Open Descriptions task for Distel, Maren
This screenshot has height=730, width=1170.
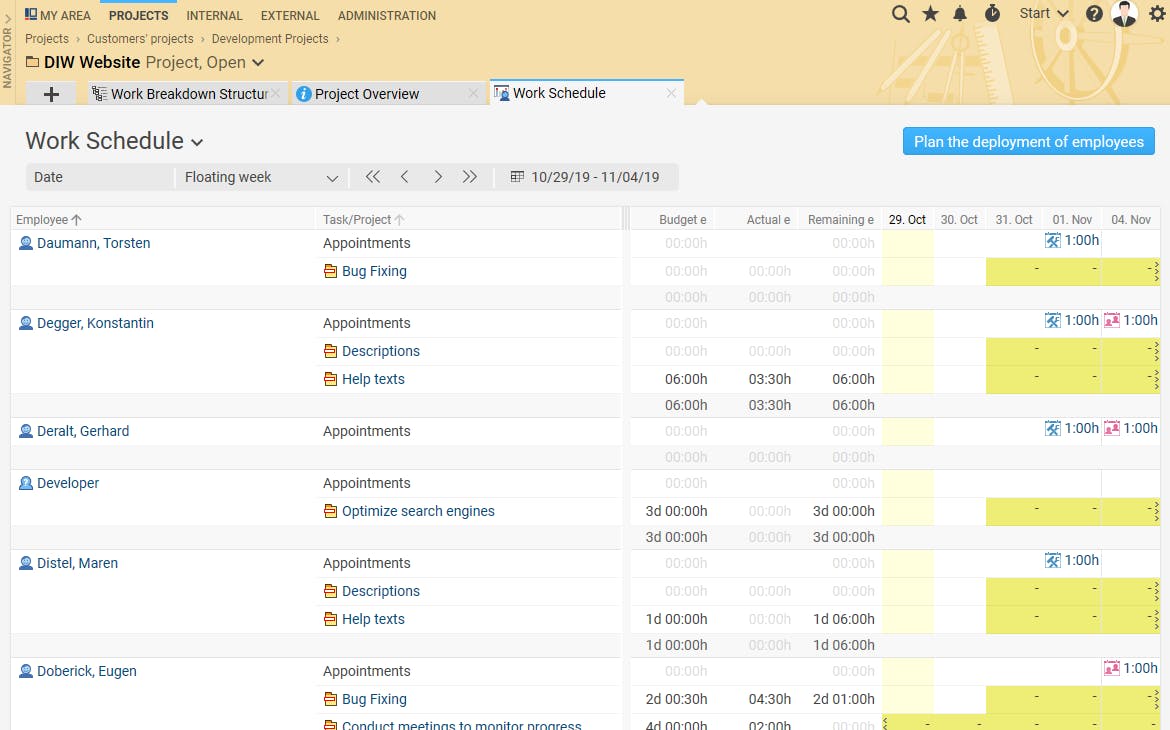[x=381, y=591]
